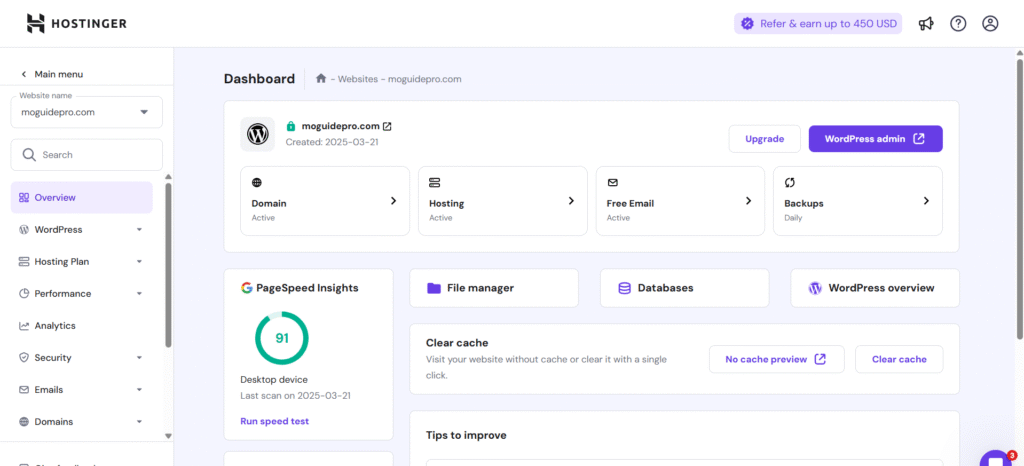Click Websites in the breadcrumb
Screen dimensions: 1024x466
(358, 79)
